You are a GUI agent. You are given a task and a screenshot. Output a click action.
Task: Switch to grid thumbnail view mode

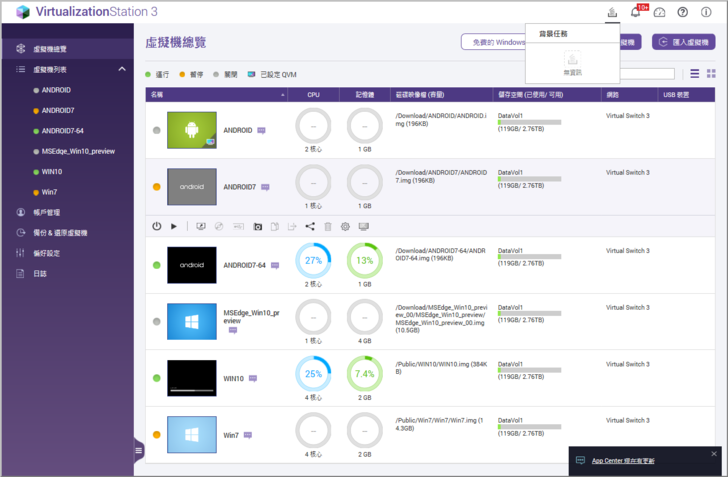click(x=711, y=74)
